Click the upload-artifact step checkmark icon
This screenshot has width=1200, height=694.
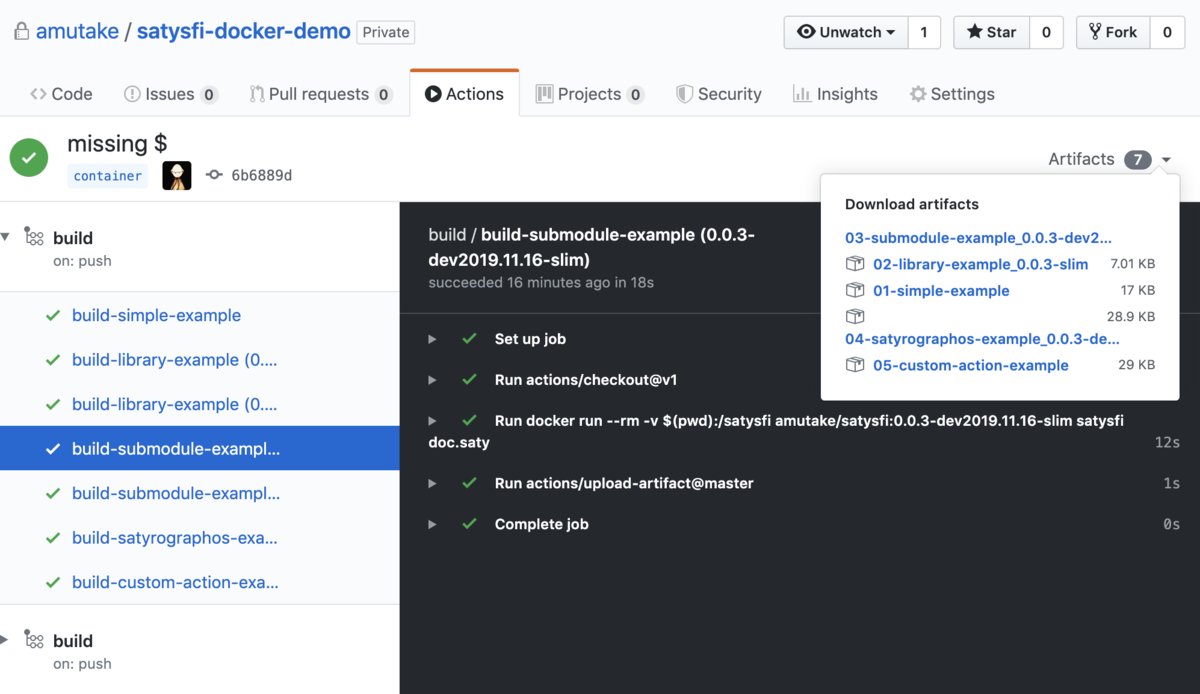469,483
